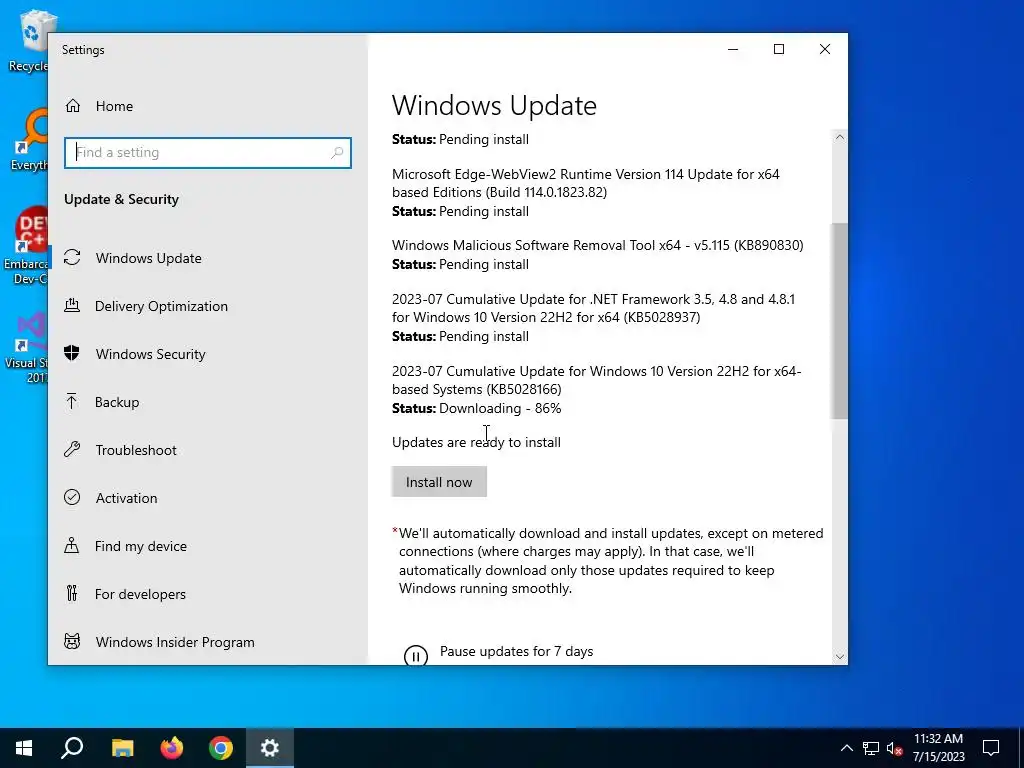The height and width of the screenshot is (768, 1024).
Task: Click Updates are ready to install text
Action: coord(476,442)
